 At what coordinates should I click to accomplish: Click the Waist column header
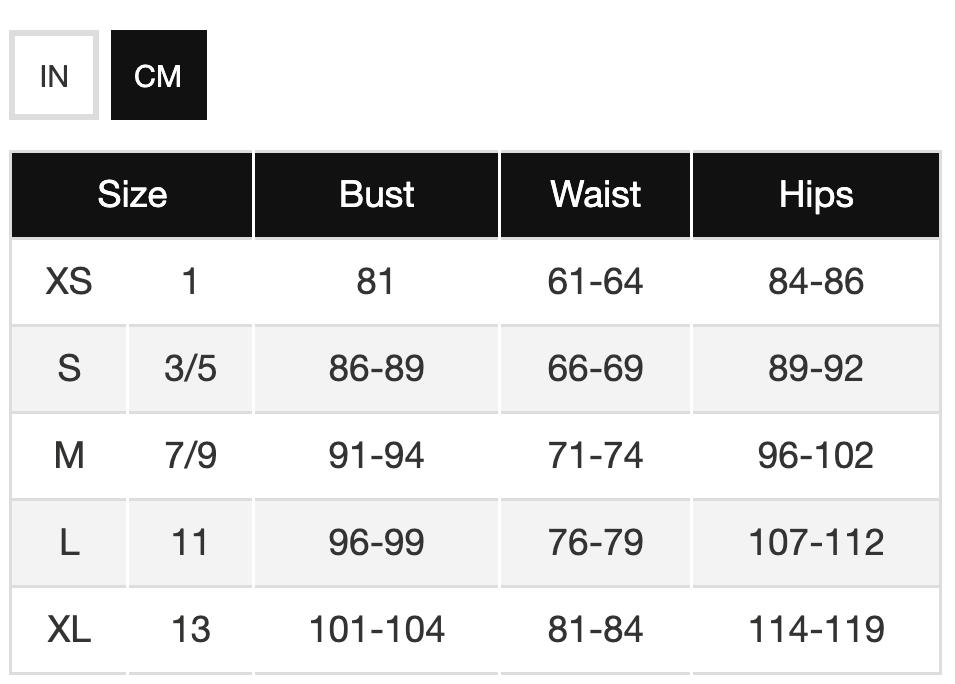point(595,195)
